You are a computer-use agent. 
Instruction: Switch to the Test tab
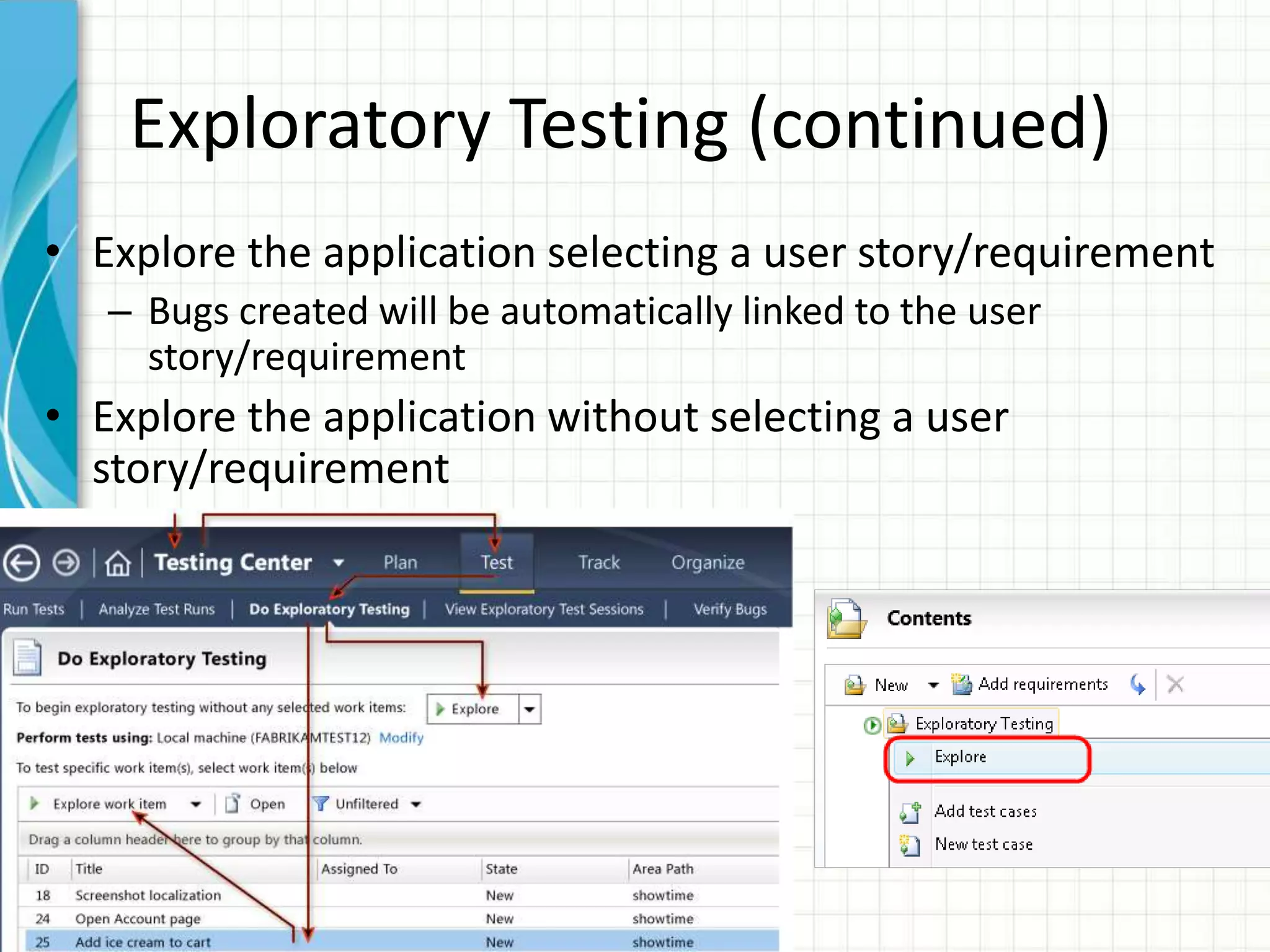pyautogui.click(x=497, y=562)
